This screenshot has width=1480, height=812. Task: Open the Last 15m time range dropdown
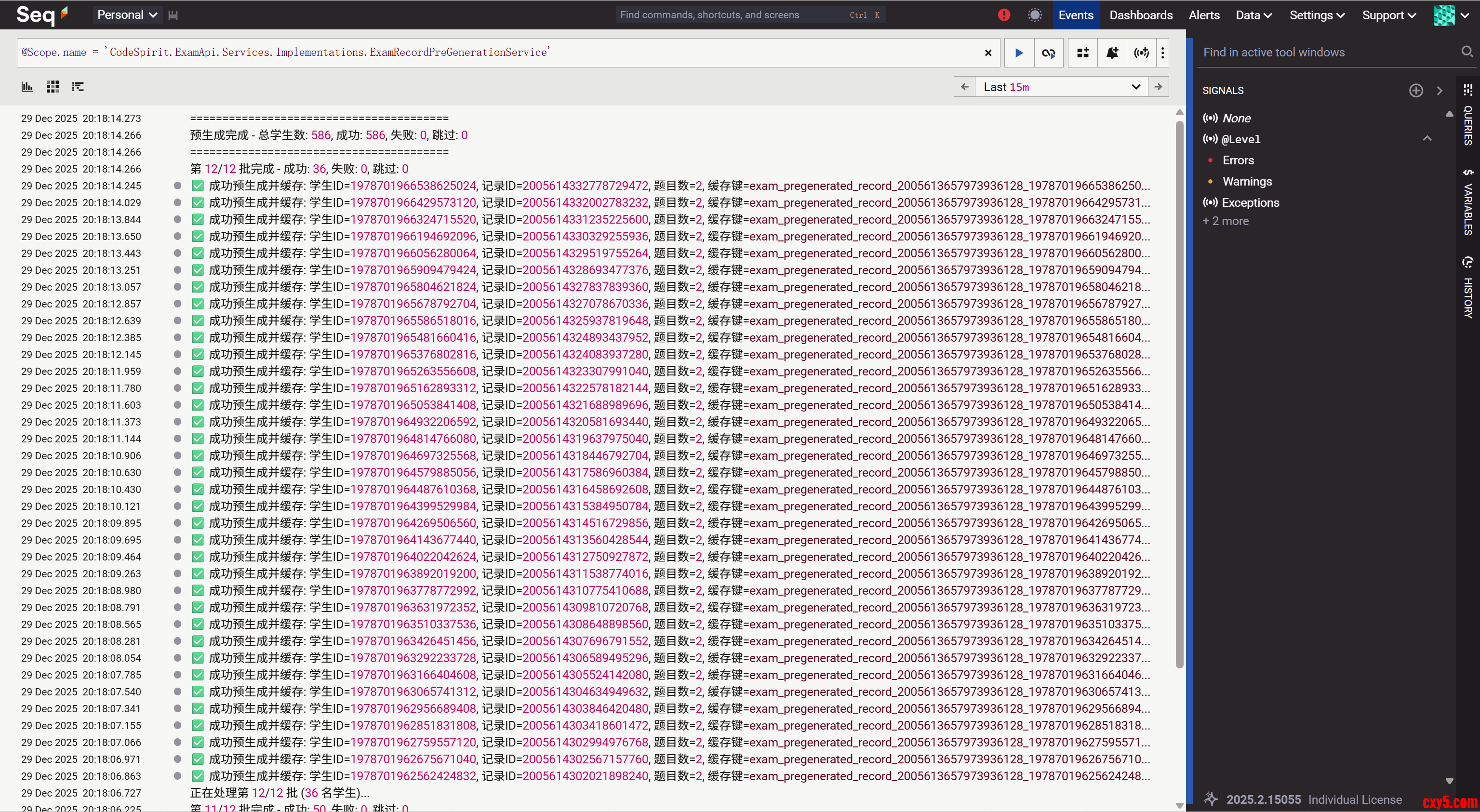click(1061, 87)
